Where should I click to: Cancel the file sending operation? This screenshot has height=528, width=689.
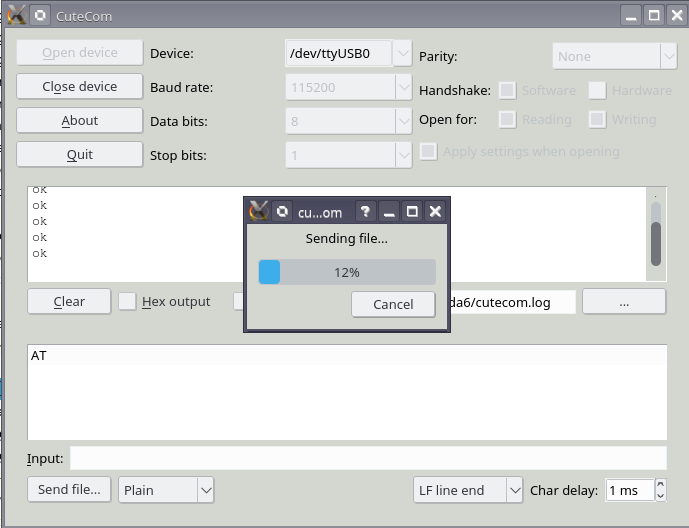[x=393, y=304]
